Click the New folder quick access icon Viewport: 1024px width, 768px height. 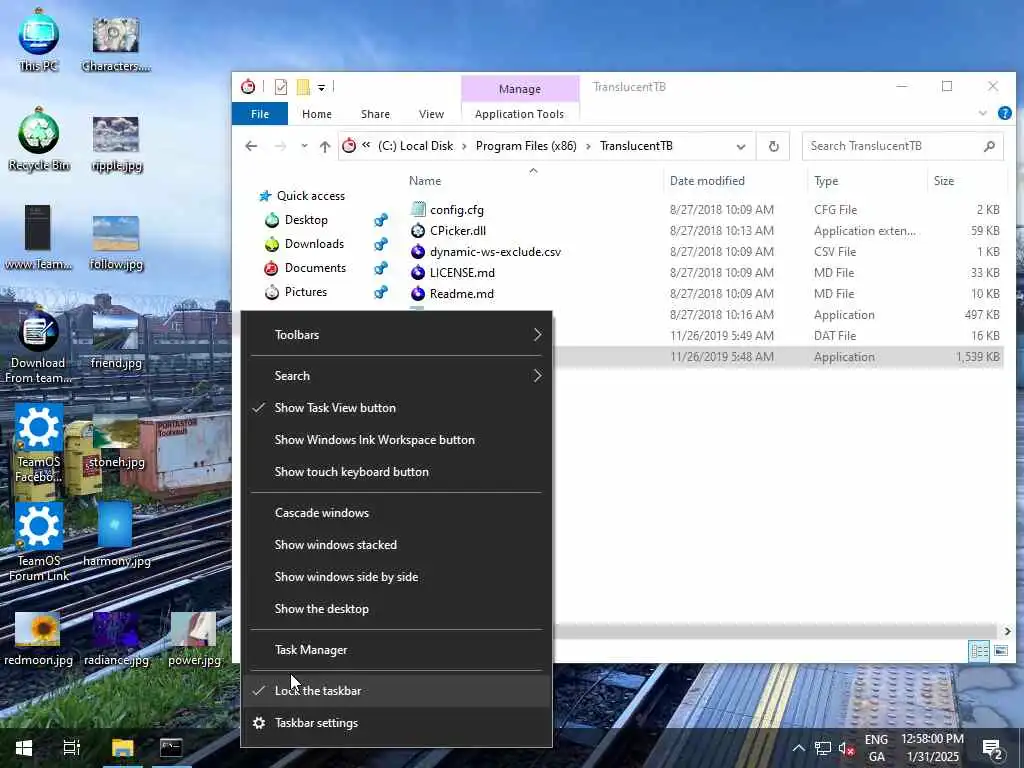pos(303,87)
